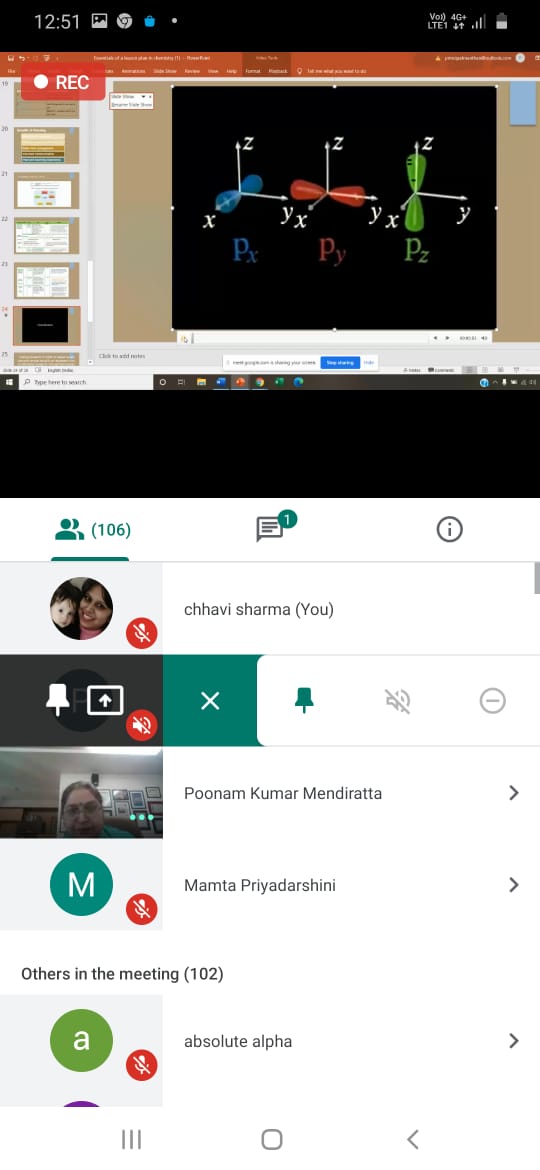
Task: Close the participant action panel with the X
Action: 210,701
